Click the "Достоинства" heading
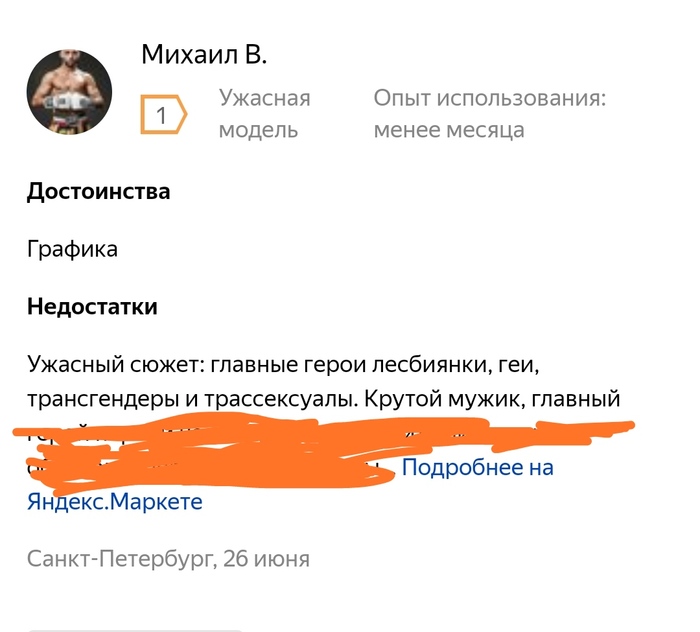This screenshot has width=700, height=632. 98,191
